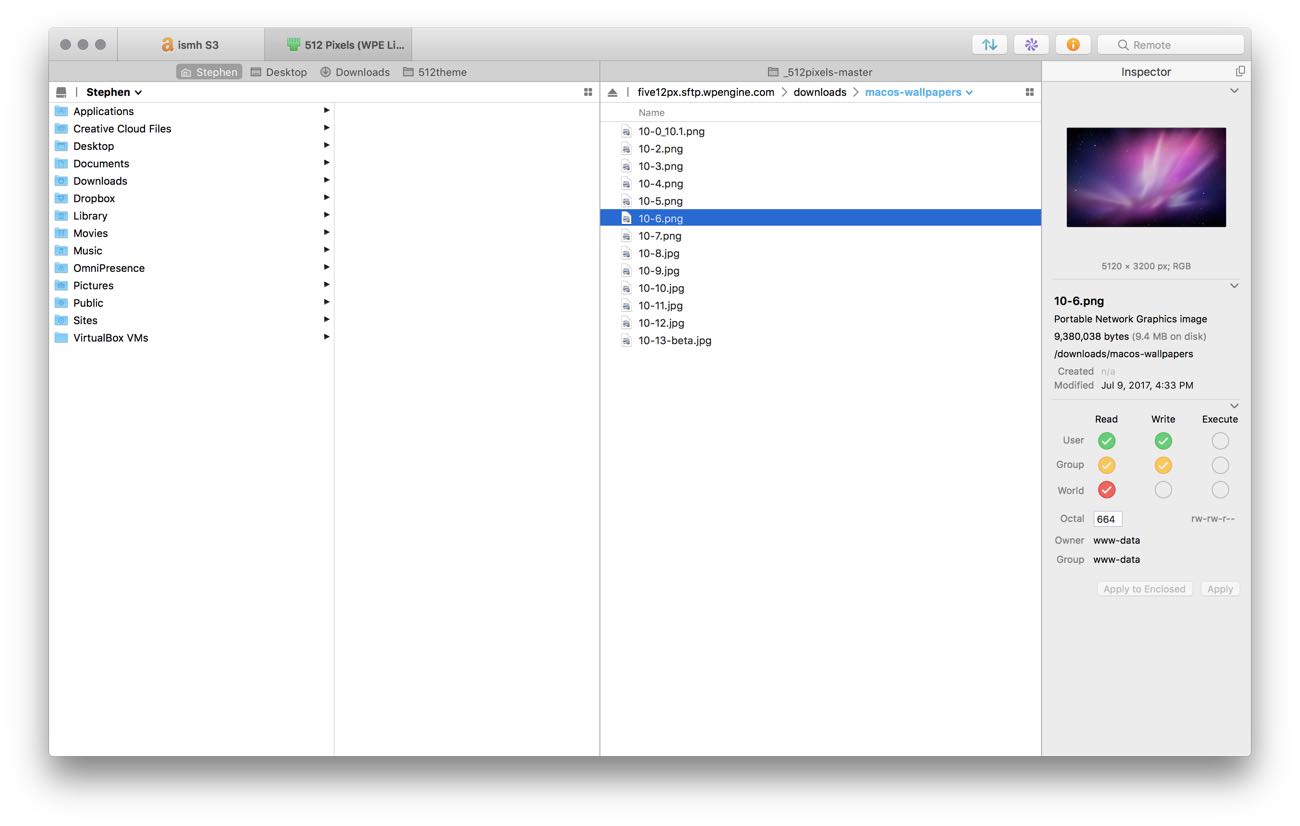Toggle World Execute permission

pos(1220,490)
